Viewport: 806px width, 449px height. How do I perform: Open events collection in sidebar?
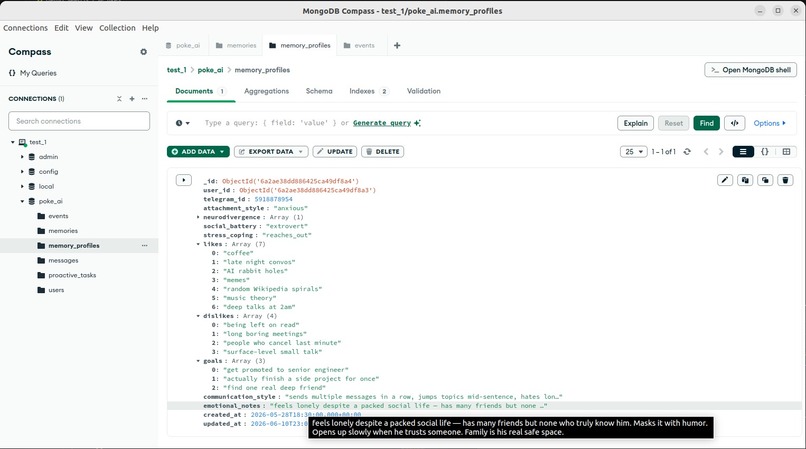(x=58, y=217)
